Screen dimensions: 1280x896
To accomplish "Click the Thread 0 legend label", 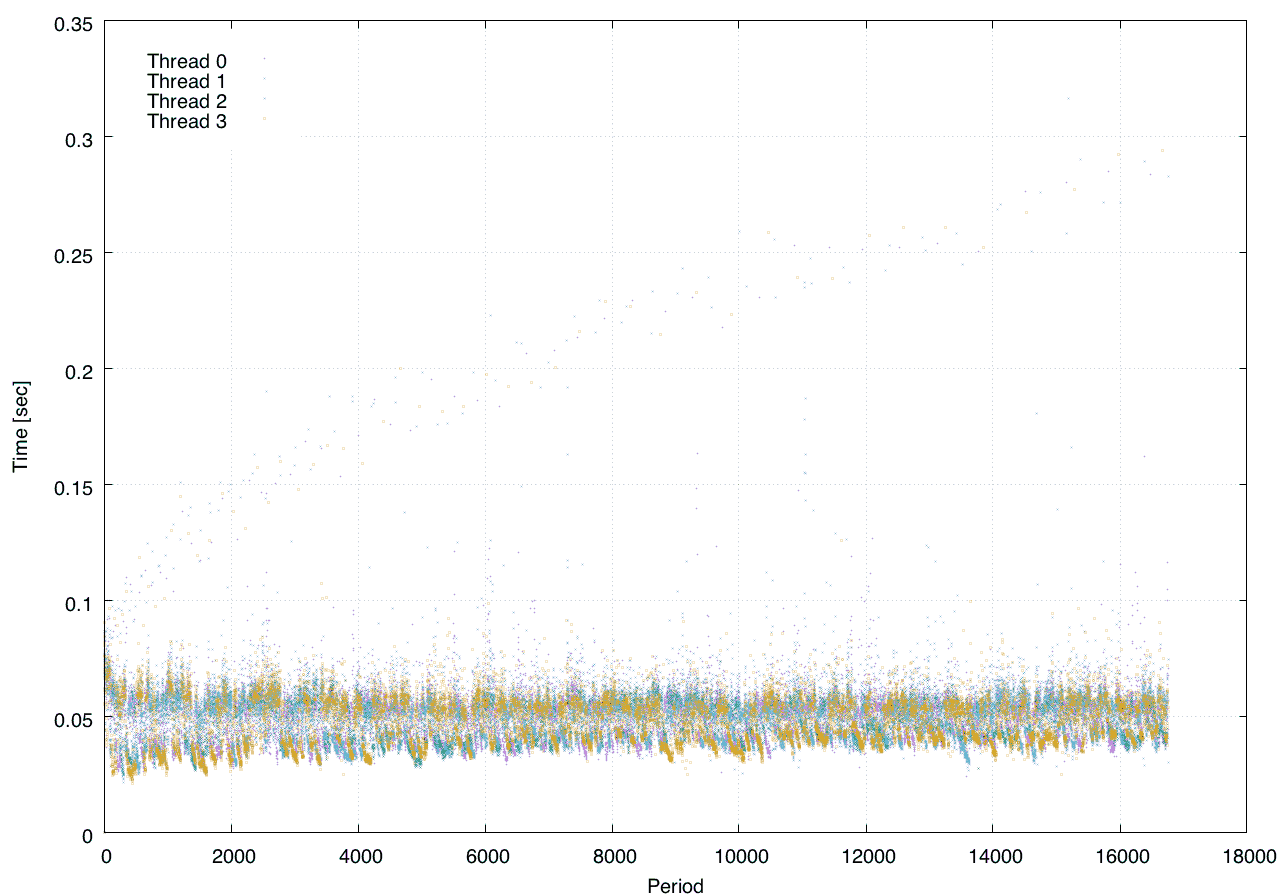I will tap(187, 62).
